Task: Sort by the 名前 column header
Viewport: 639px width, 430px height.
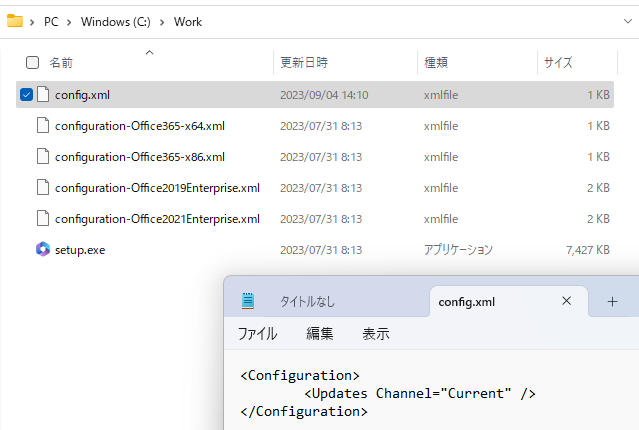Action: point(61,62)
